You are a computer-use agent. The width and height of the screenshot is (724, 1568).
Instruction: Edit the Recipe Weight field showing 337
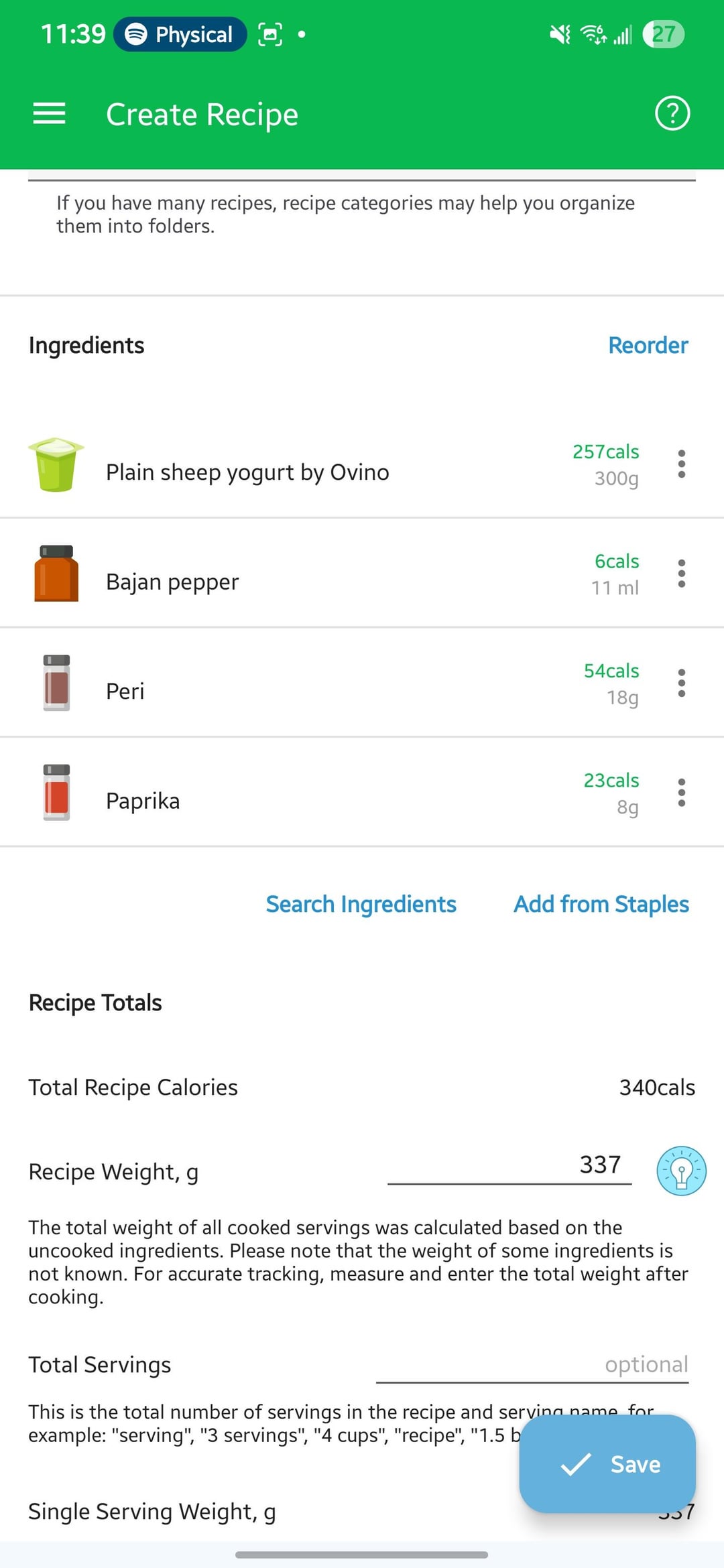[509, 1165]
